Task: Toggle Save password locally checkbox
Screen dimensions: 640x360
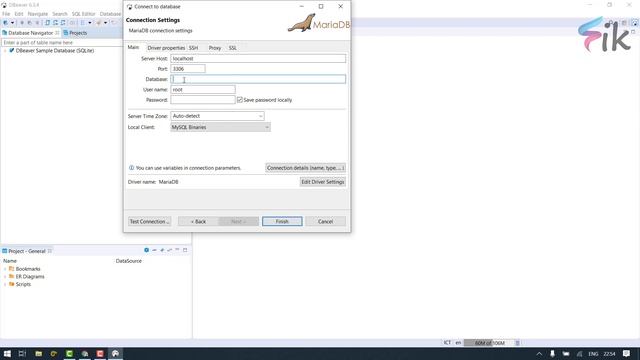Action: [x=240, y=100]
